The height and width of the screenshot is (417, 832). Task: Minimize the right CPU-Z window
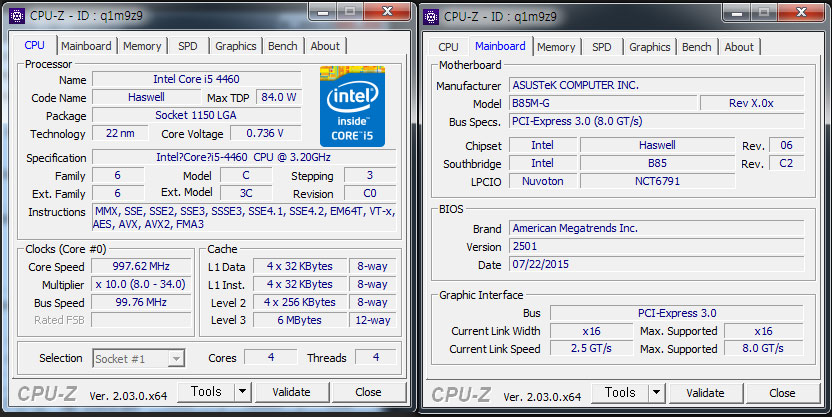pyautogui.click(x=738, y=12)
